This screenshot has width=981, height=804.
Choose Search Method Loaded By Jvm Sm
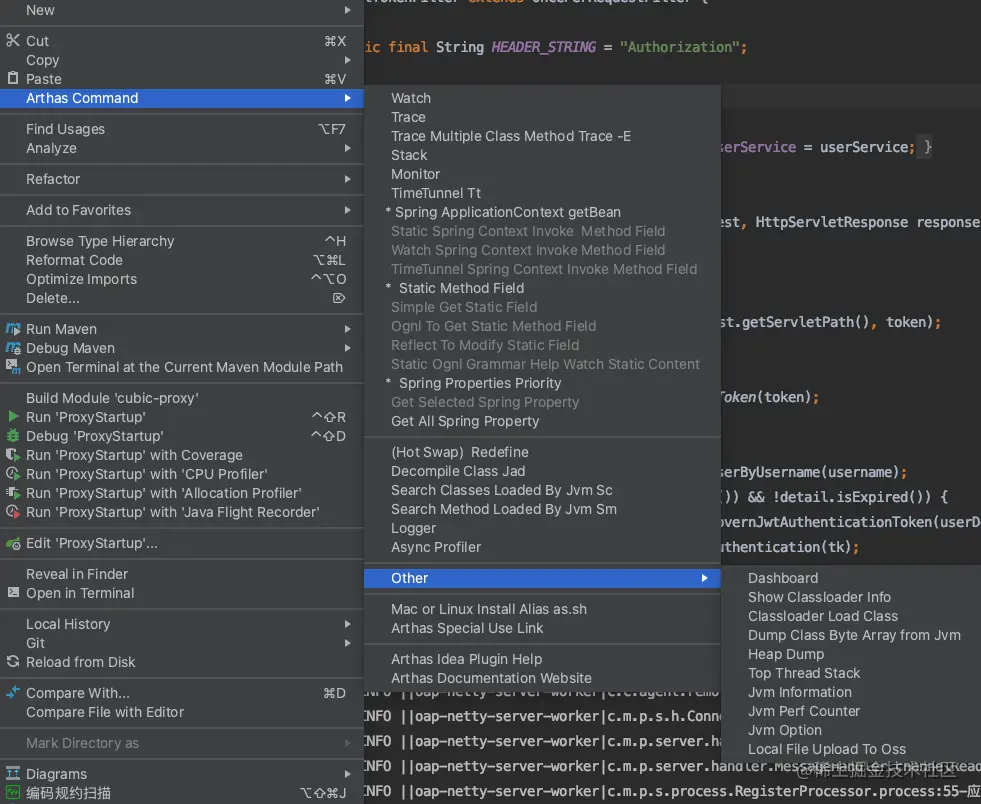pos(542,509)
